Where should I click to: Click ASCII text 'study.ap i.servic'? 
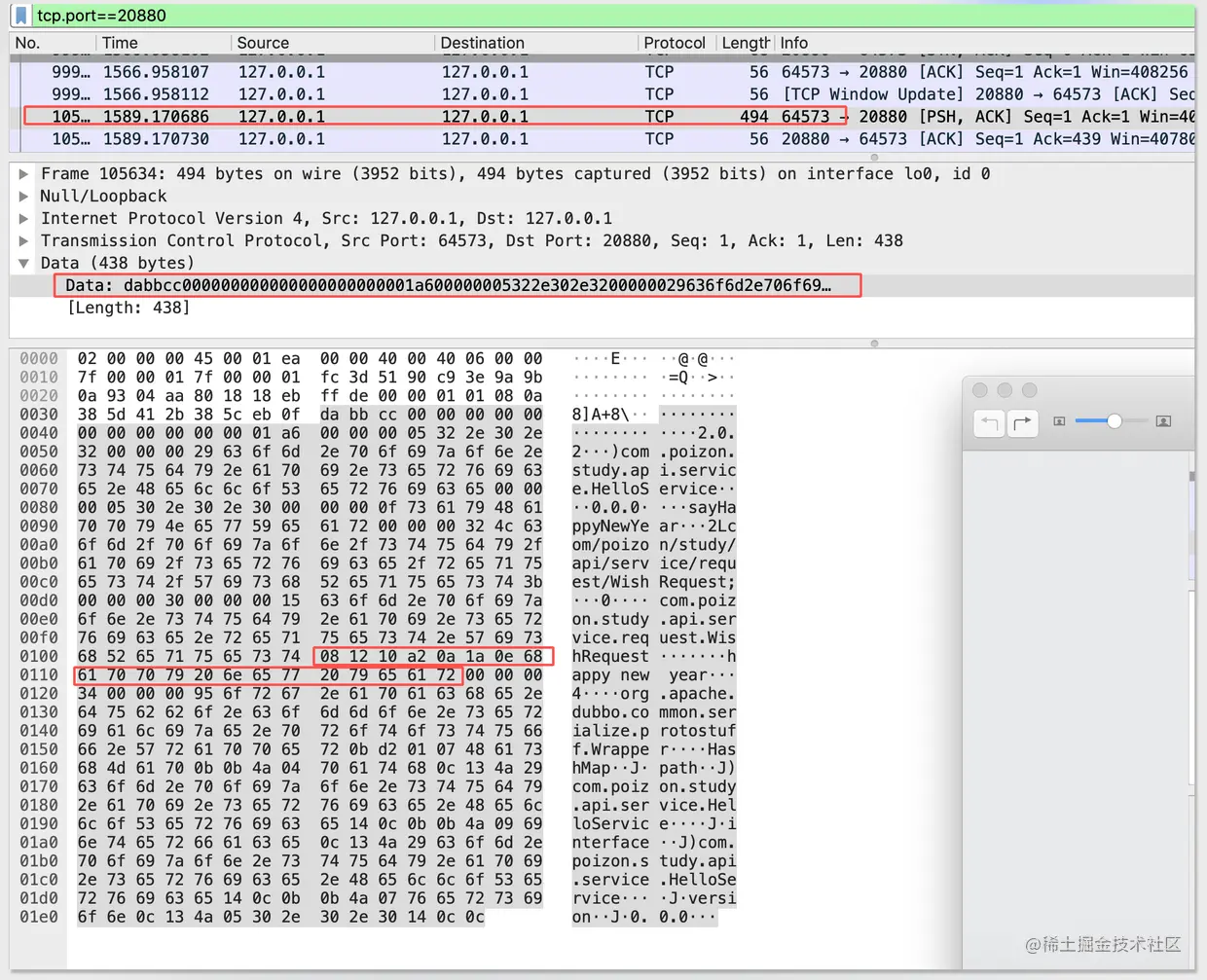[653, 470]
